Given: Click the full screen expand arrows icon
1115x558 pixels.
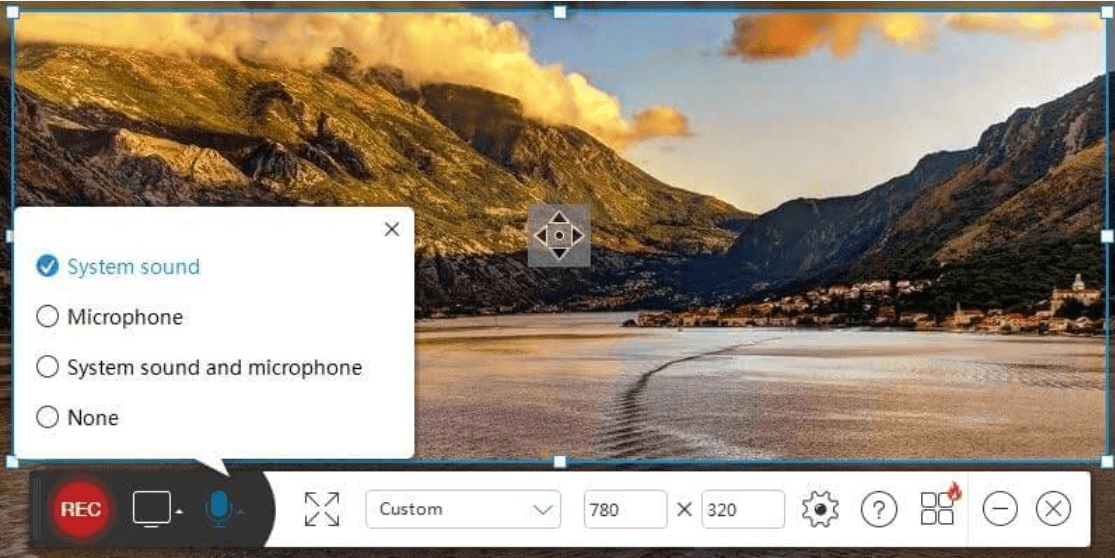Looking at the screenshot, I should tap(322, 509).
